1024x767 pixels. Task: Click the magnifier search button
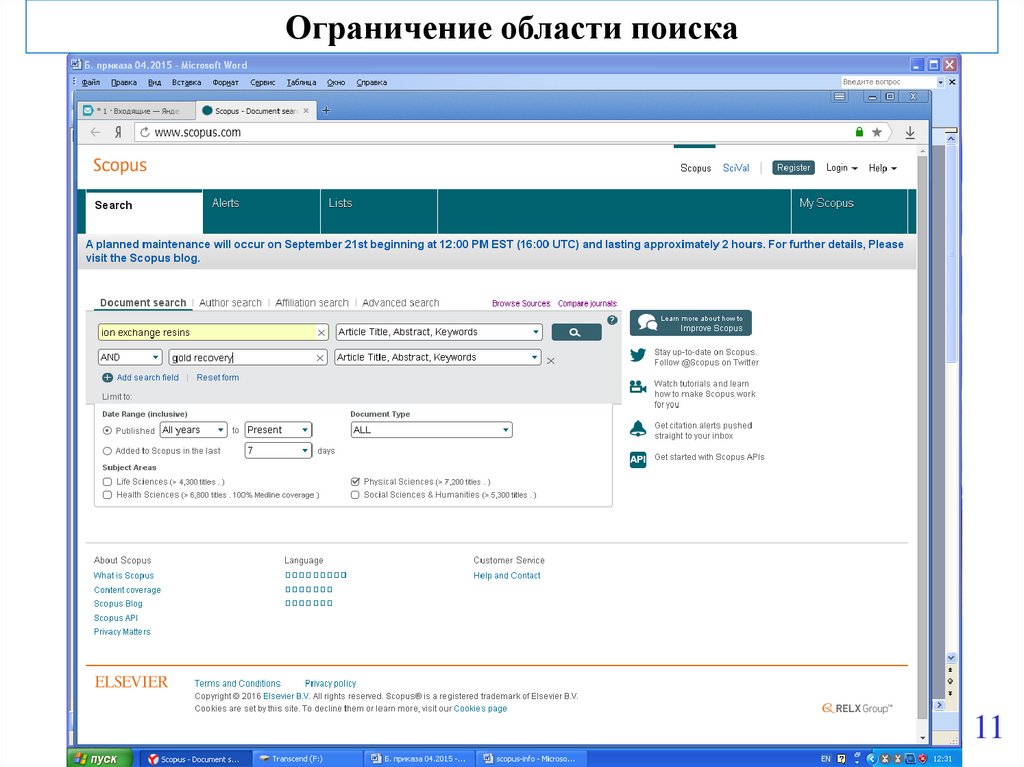pos(576,332)
